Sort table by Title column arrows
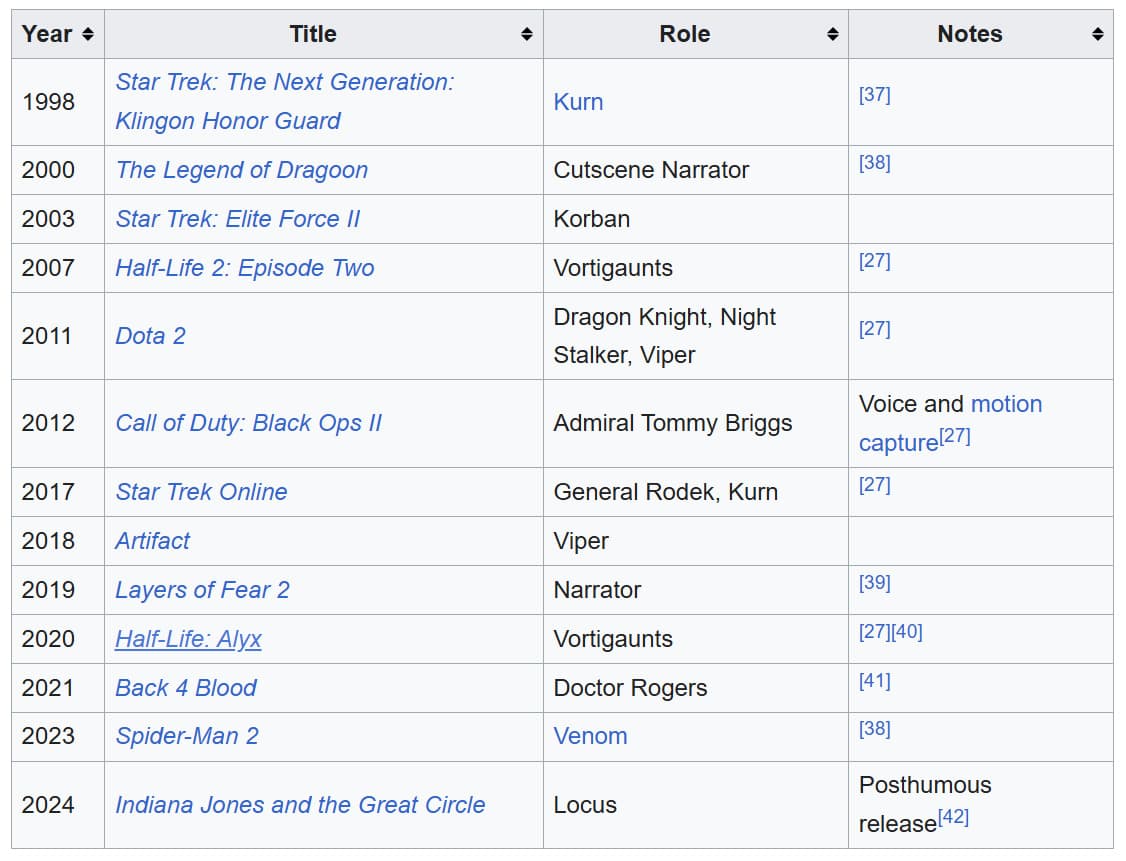 [x=526, y=35]
